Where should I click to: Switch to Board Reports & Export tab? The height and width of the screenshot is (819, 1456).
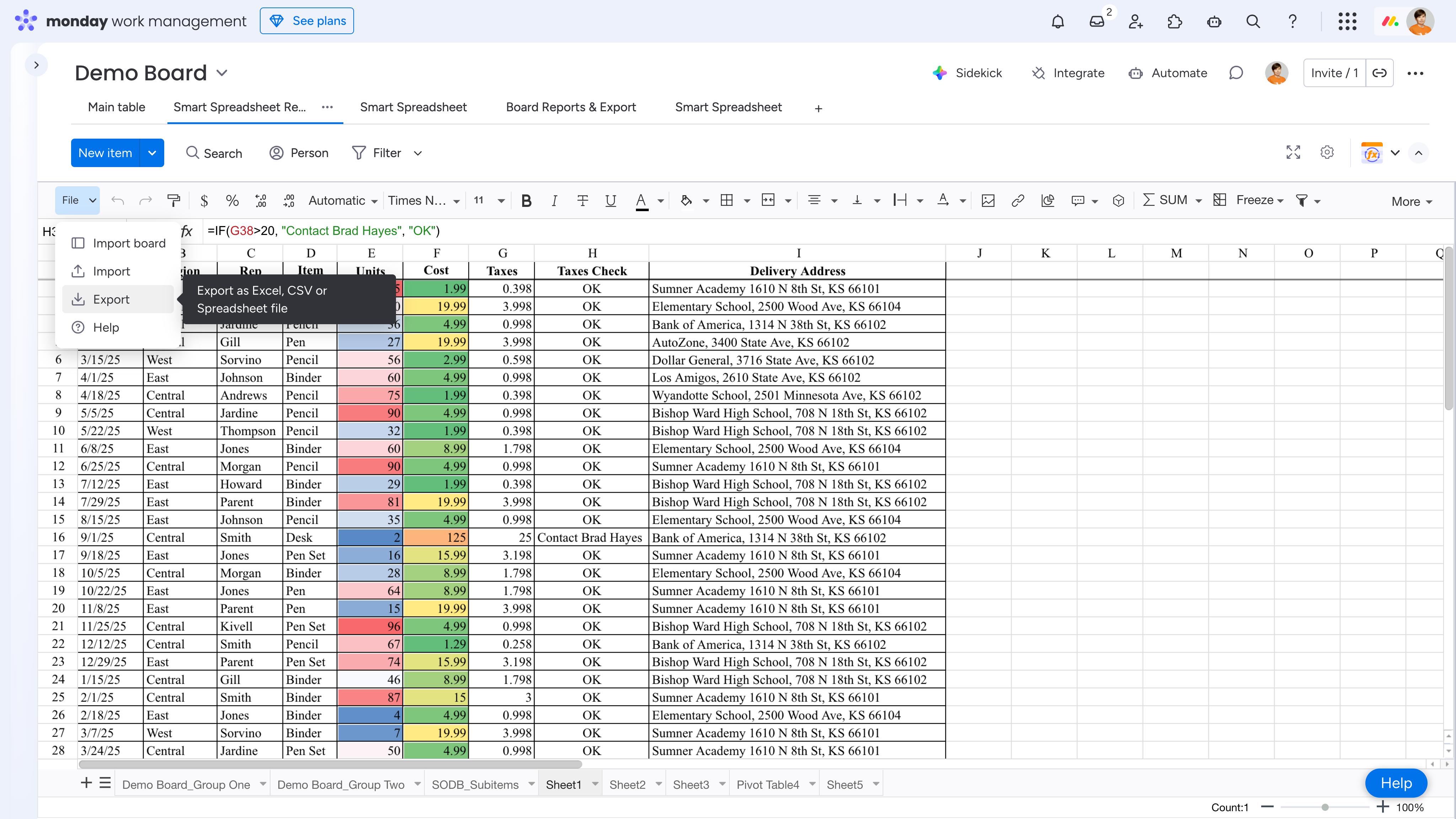571,107
